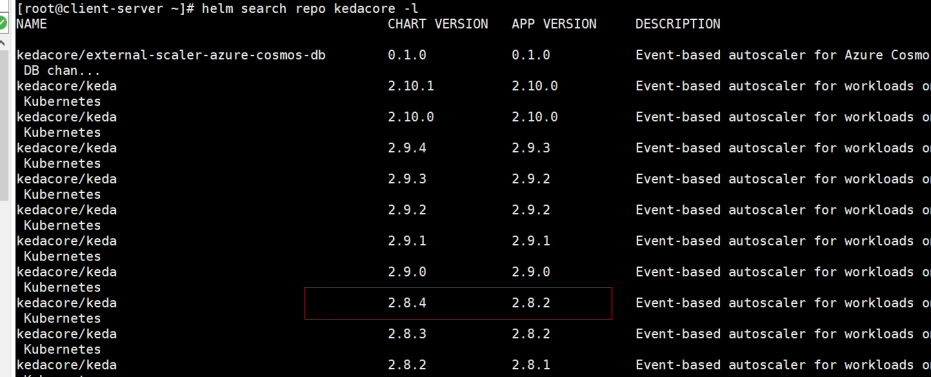931x377 pixels.
Task: Click chart version 2.9.3 in CHART VERSION column
Action: (407, 179)
